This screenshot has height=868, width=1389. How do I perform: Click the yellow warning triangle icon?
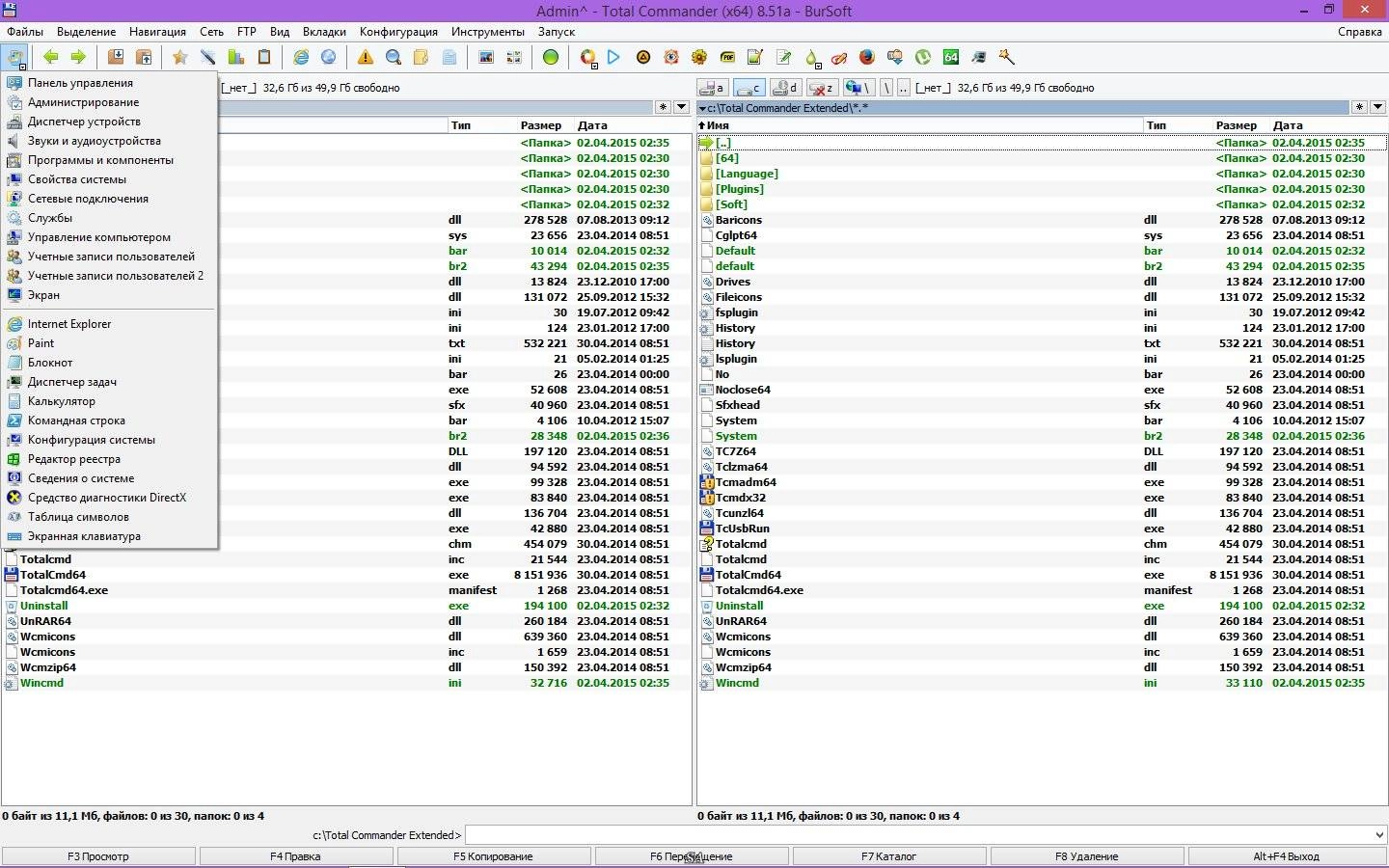[x=366, y=58]
